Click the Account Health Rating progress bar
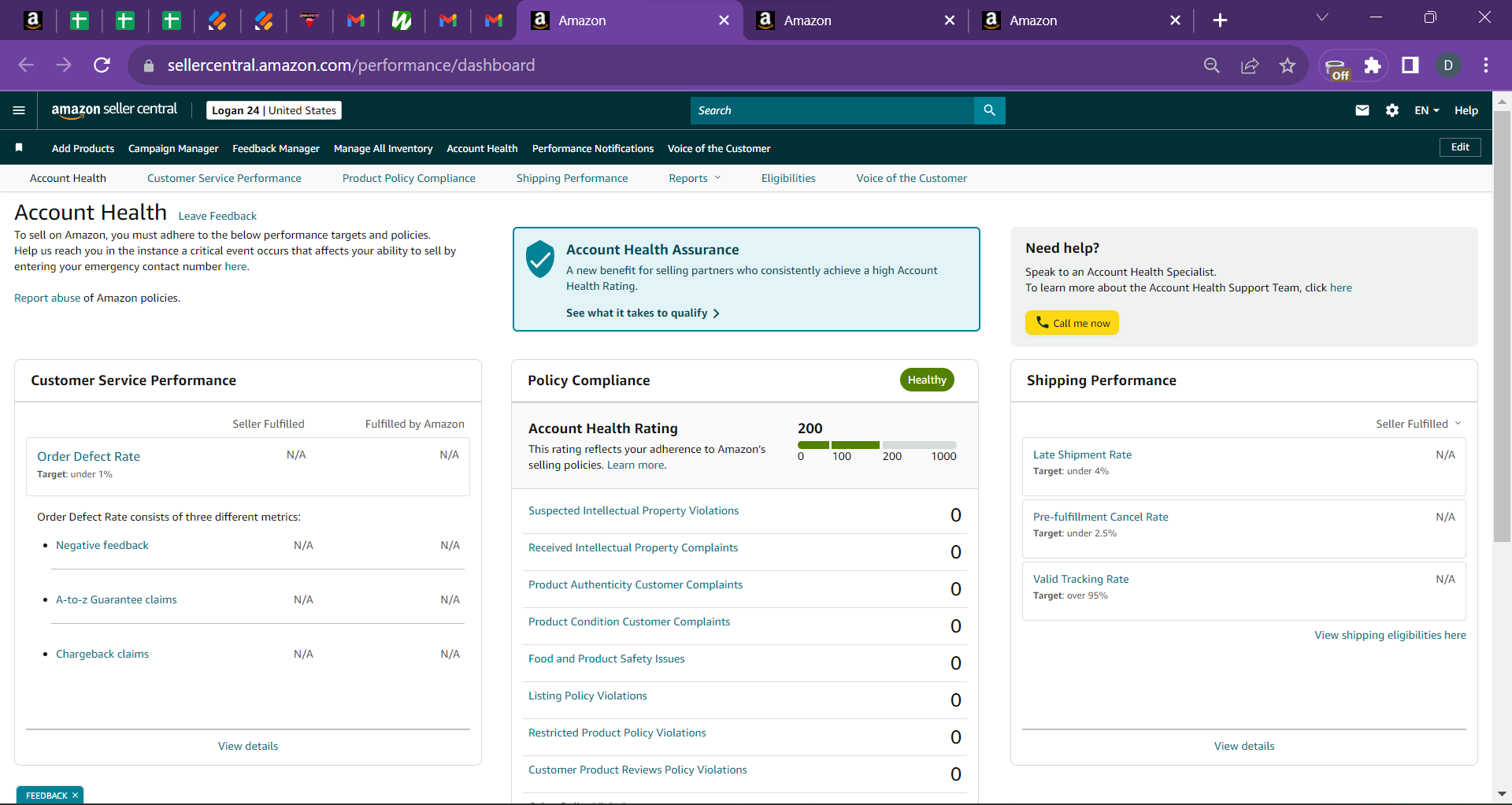1512x805 pixels. tap(876, 445)
